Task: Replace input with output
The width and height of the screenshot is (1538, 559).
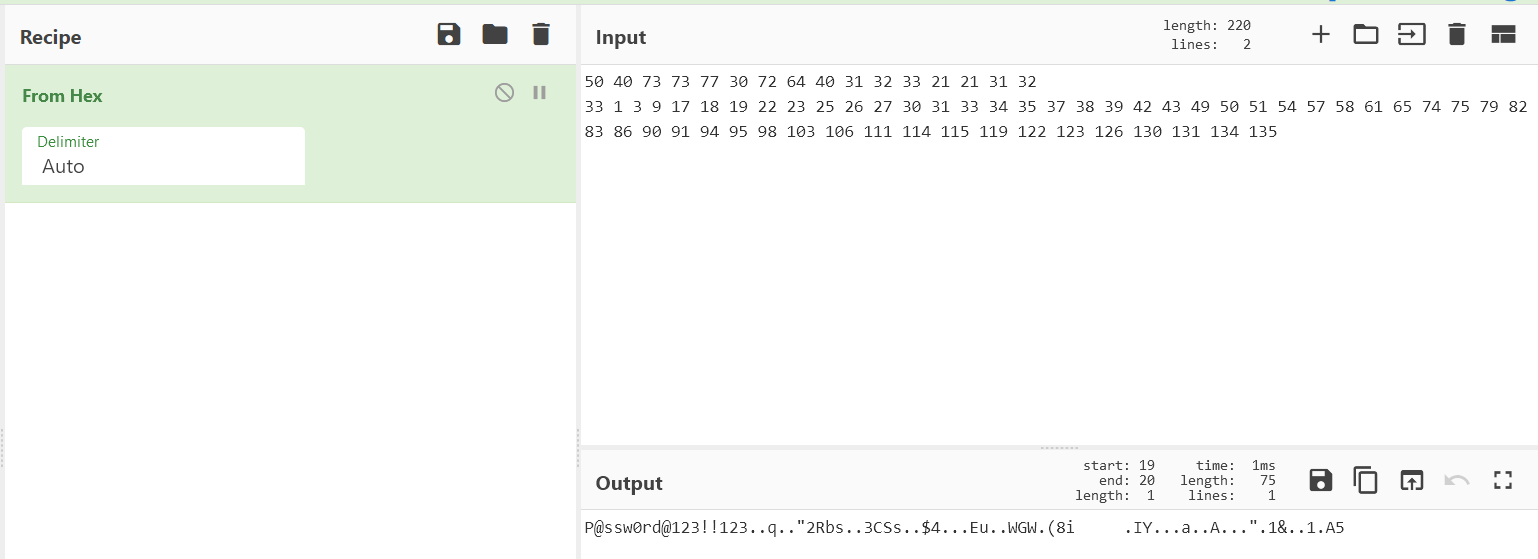Action: (x=1411, y=480)
